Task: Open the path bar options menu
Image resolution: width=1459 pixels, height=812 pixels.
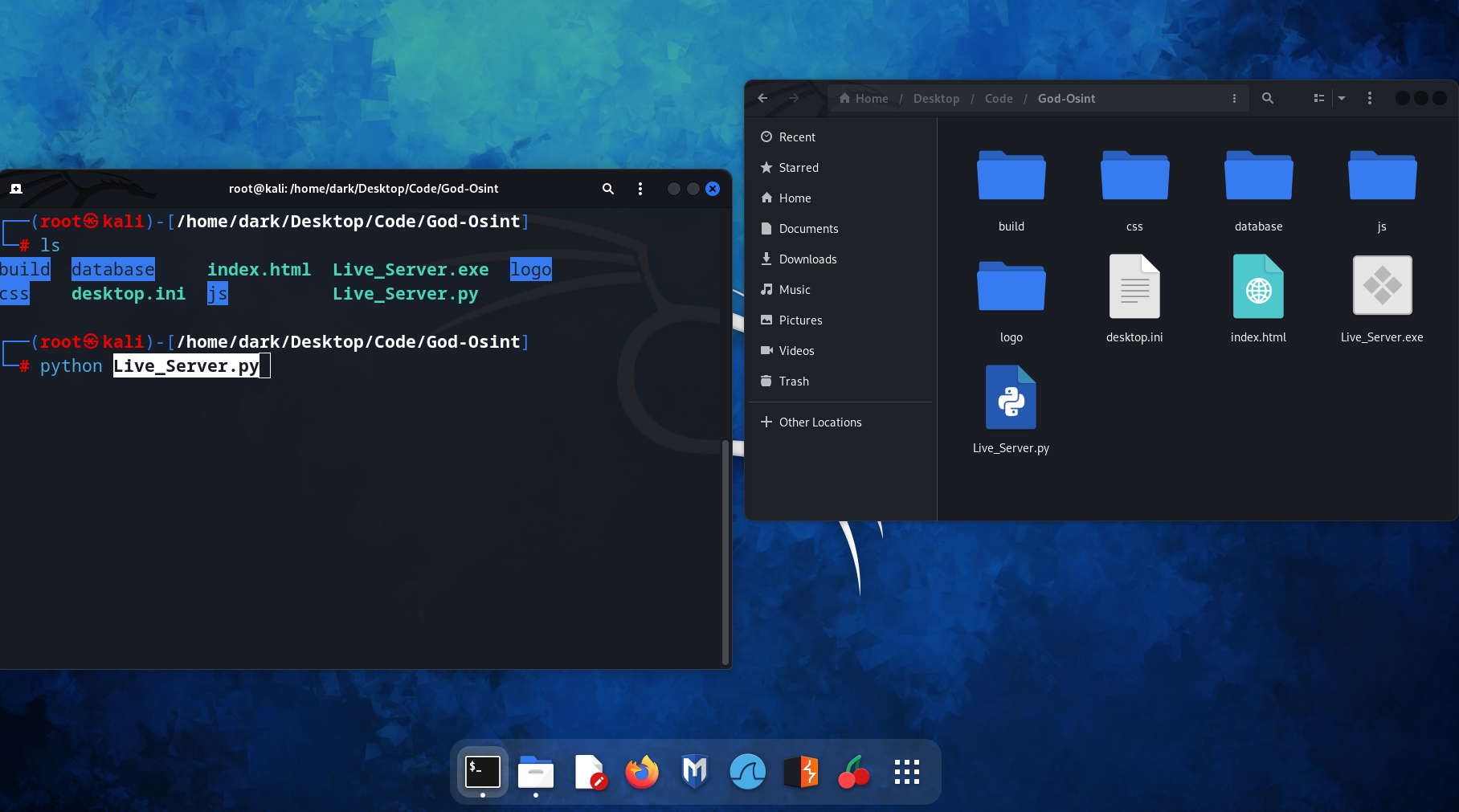Action: point(1235,98)
